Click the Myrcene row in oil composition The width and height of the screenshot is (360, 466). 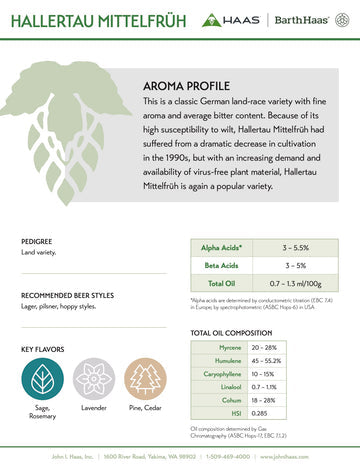point(239,347)
